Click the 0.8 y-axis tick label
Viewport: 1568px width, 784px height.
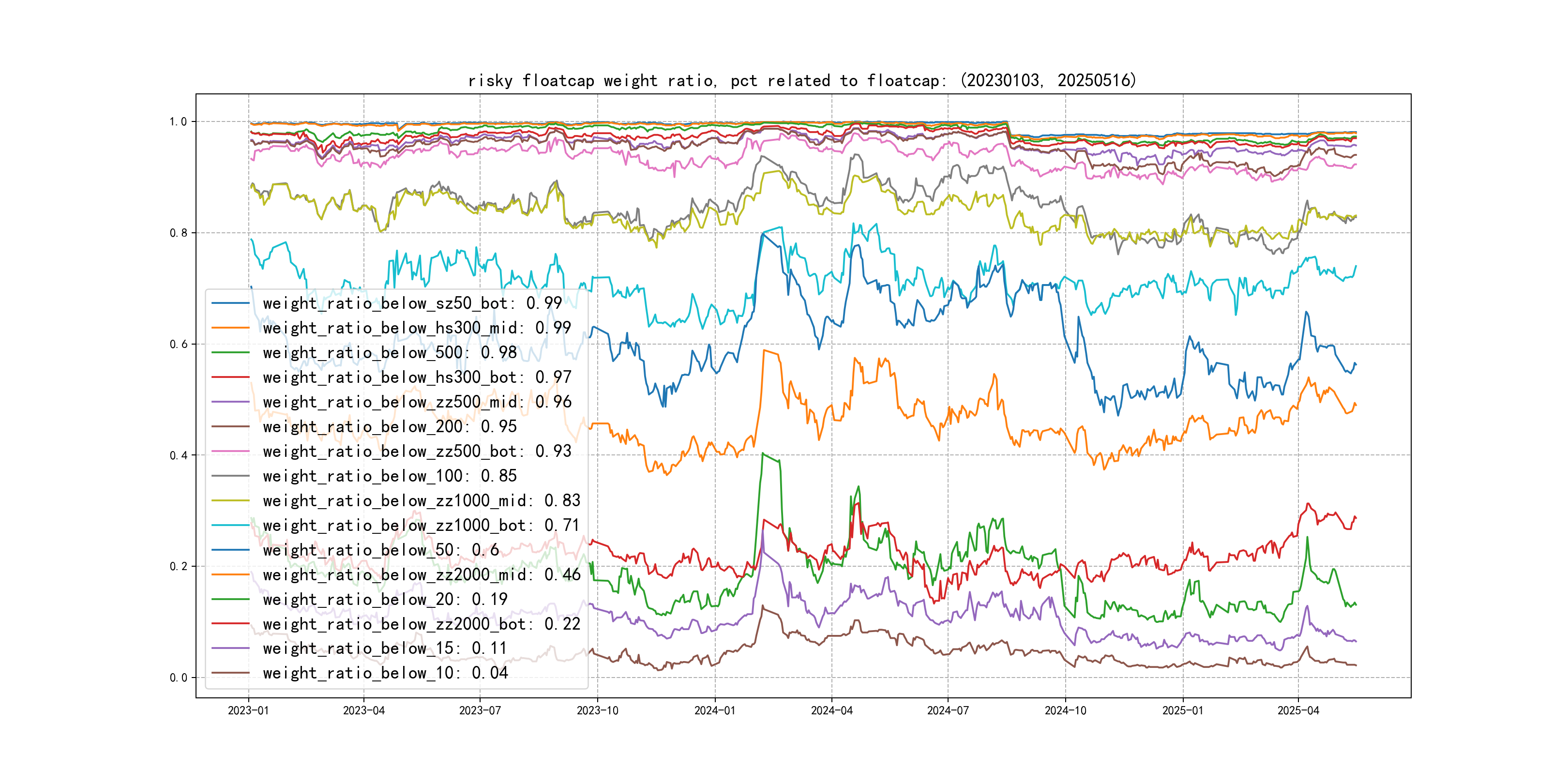coord(179,233)
